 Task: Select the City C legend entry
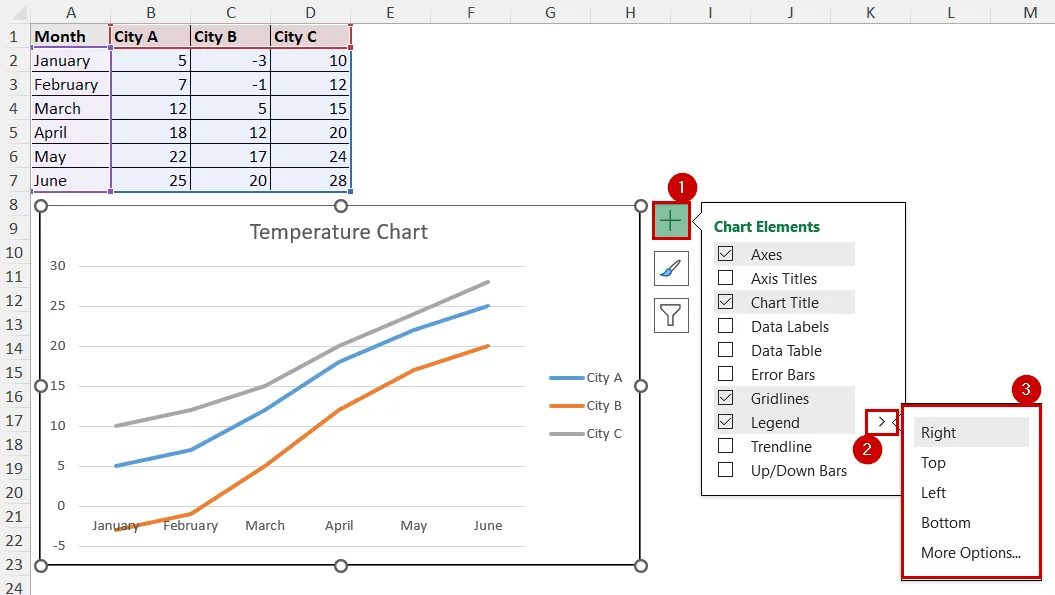[x=585, y=433]
